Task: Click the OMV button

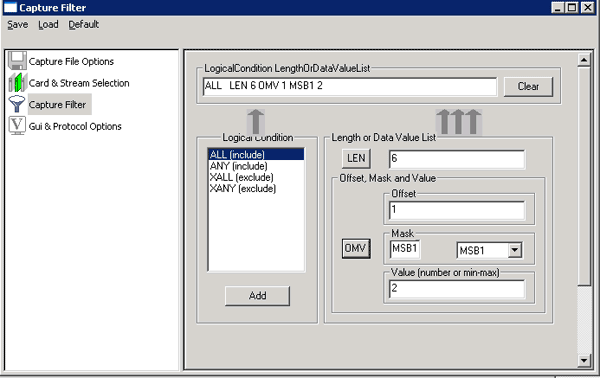Action: pos(356,249)
